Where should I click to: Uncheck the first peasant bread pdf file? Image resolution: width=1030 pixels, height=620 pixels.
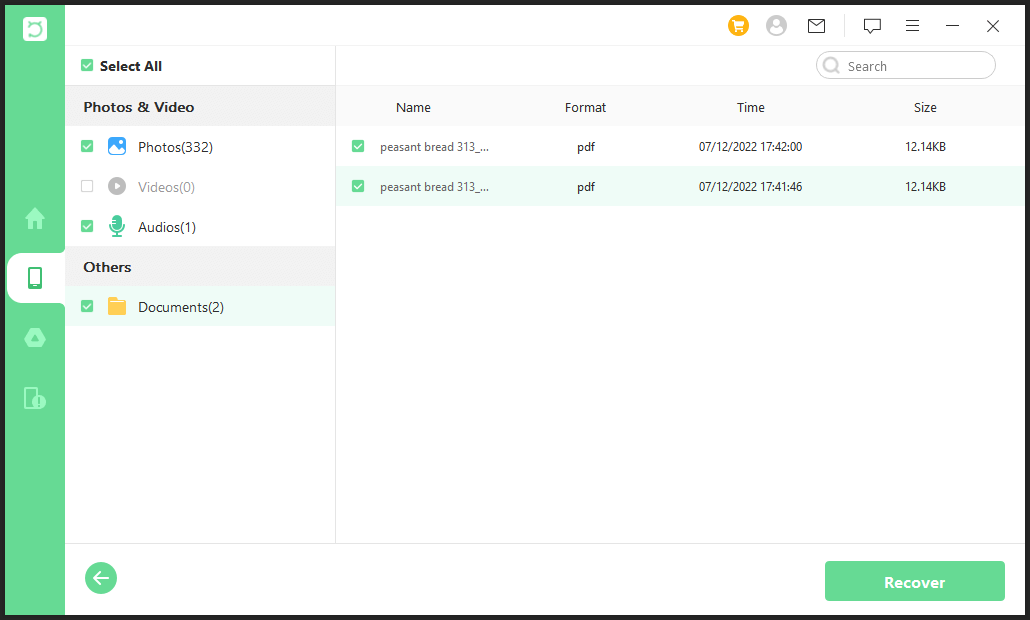click(x=358, y=146)
